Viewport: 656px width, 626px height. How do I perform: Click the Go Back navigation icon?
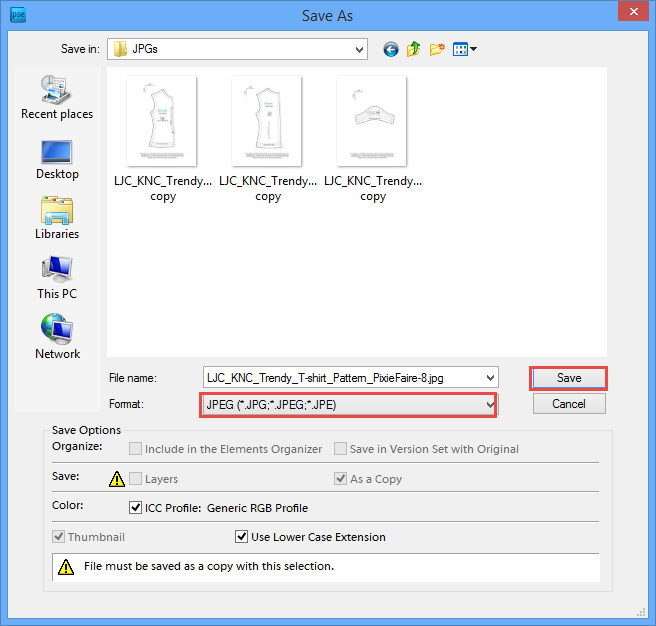click(390, 49)
